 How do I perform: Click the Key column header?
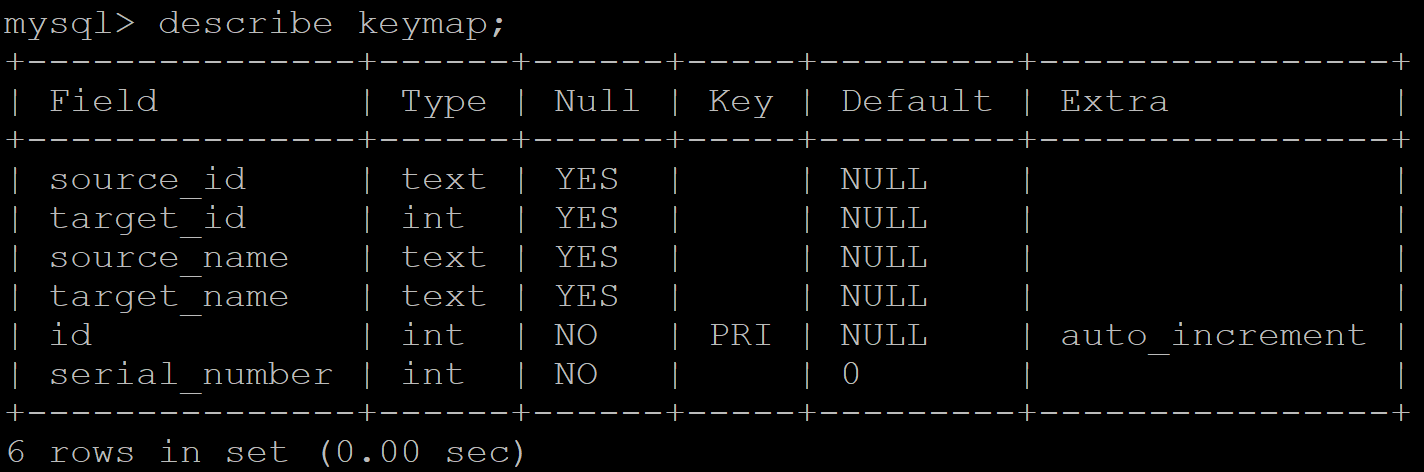[740, 101]
